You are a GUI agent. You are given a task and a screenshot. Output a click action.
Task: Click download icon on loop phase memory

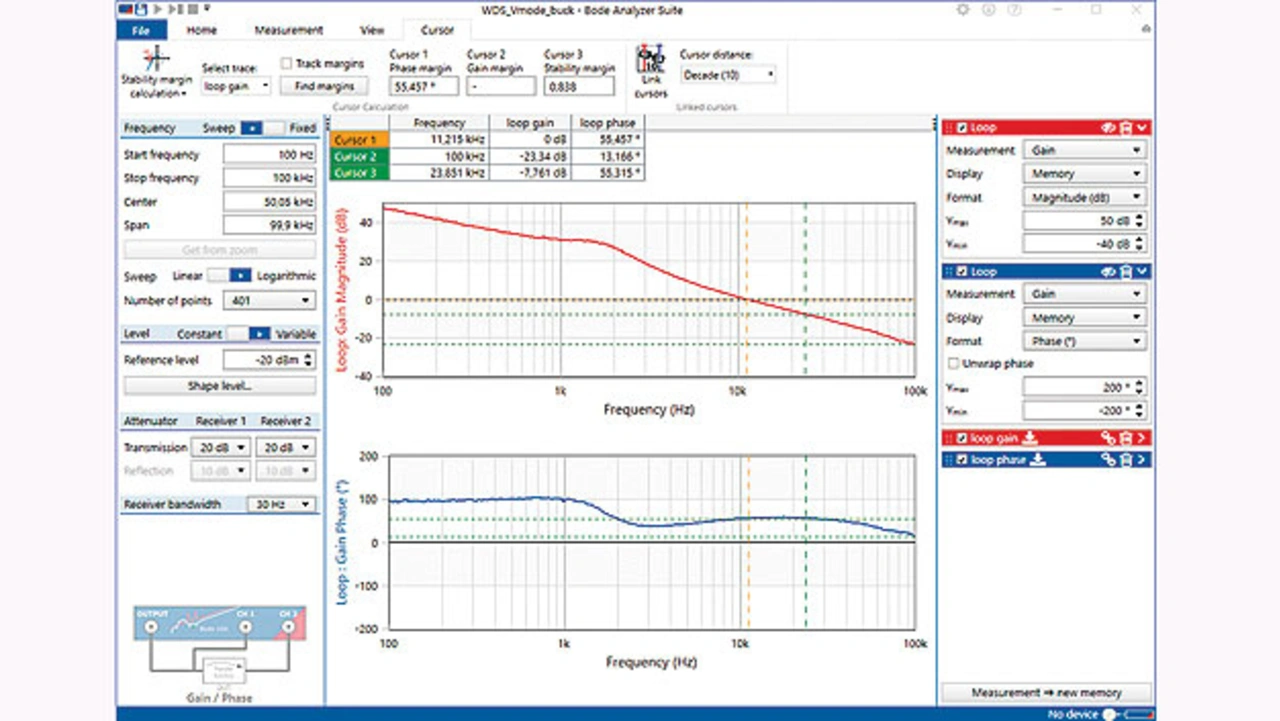[x=1038, y=460]
